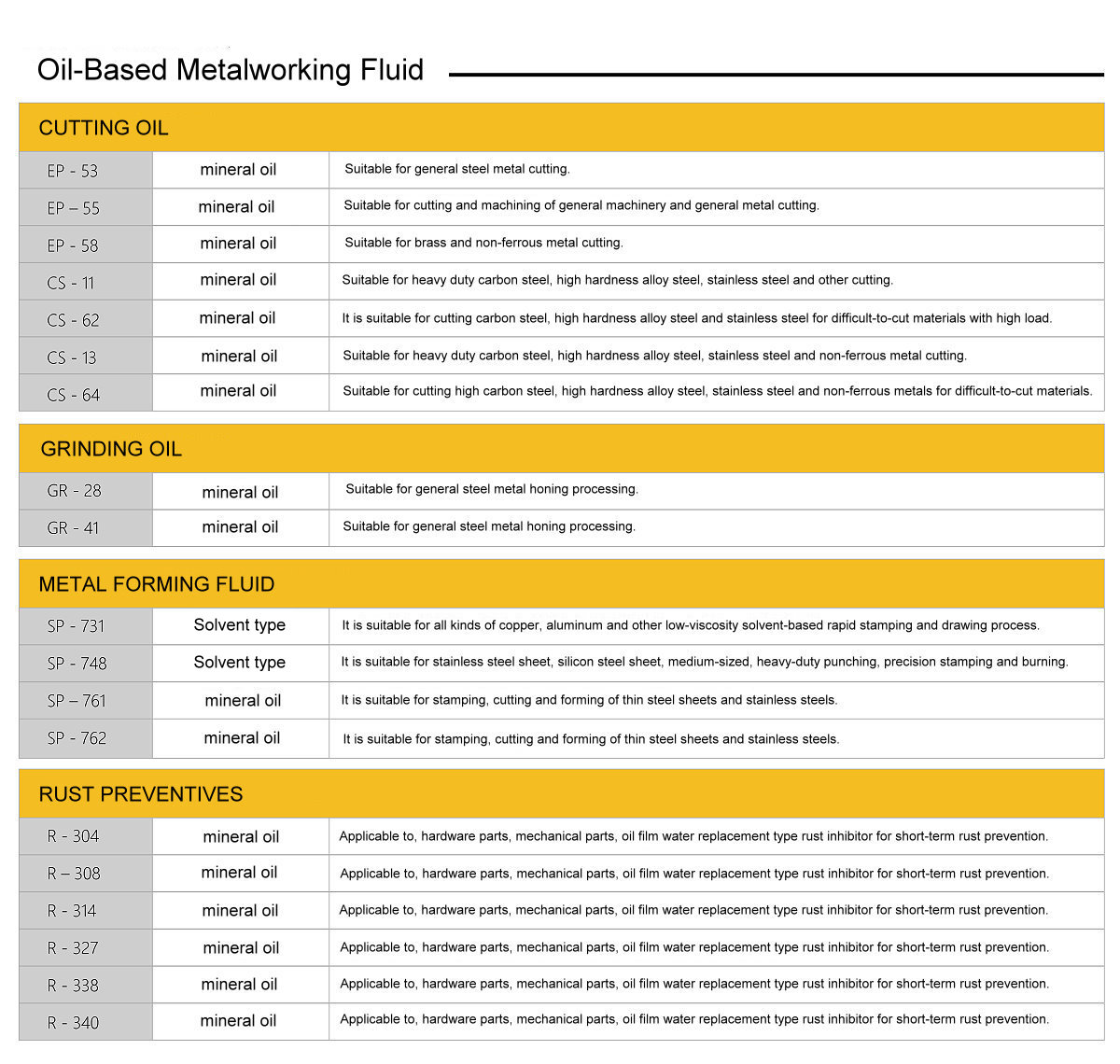Click the R - 304 product code

point(73,836)
